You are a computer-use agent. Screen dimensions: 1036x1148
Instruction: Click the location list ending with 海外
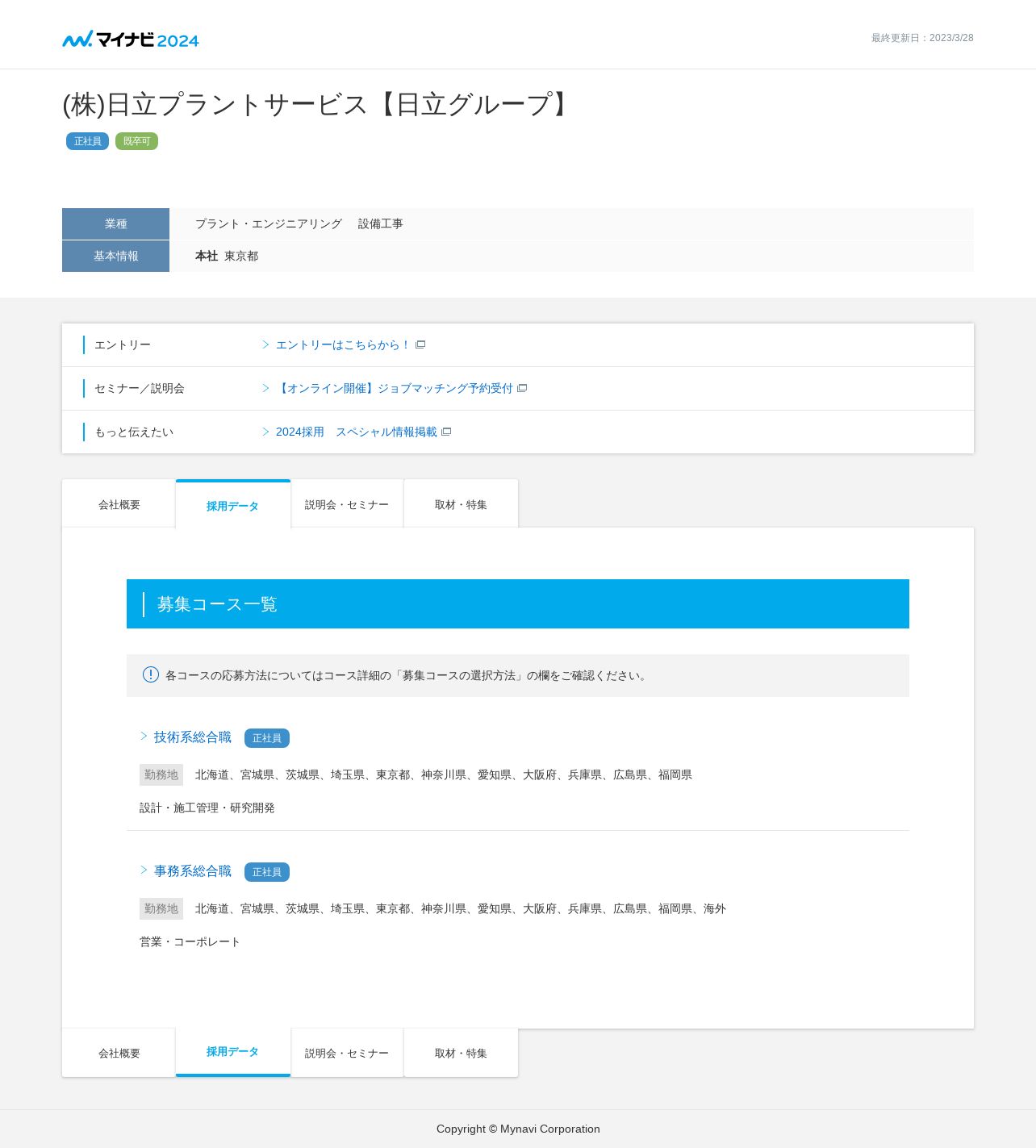click(x=461, y=908)
